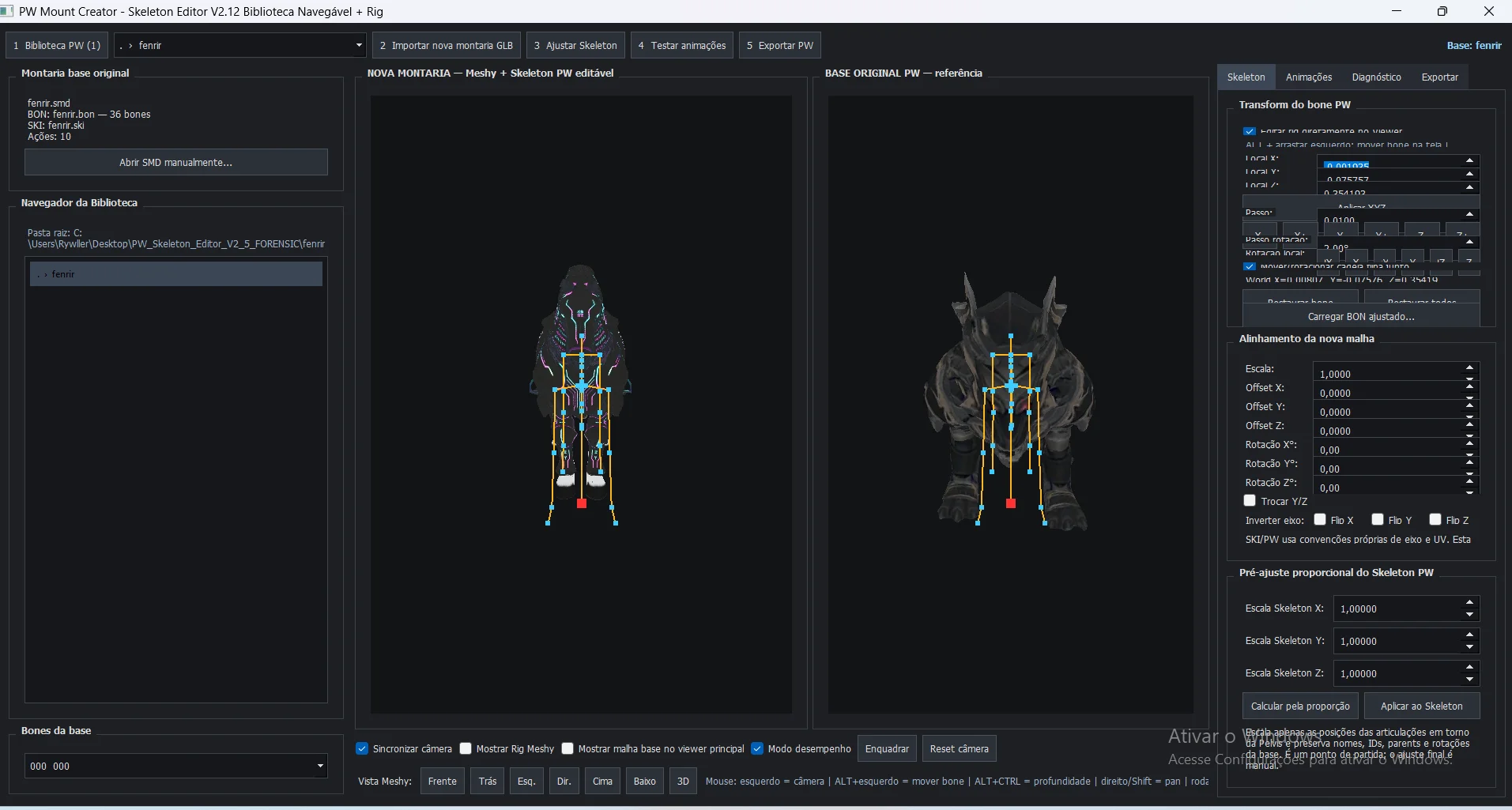Click the red root bone marker on the new mount
The width and height of the screenshot is (1512, 810).
tap(582, 503)
